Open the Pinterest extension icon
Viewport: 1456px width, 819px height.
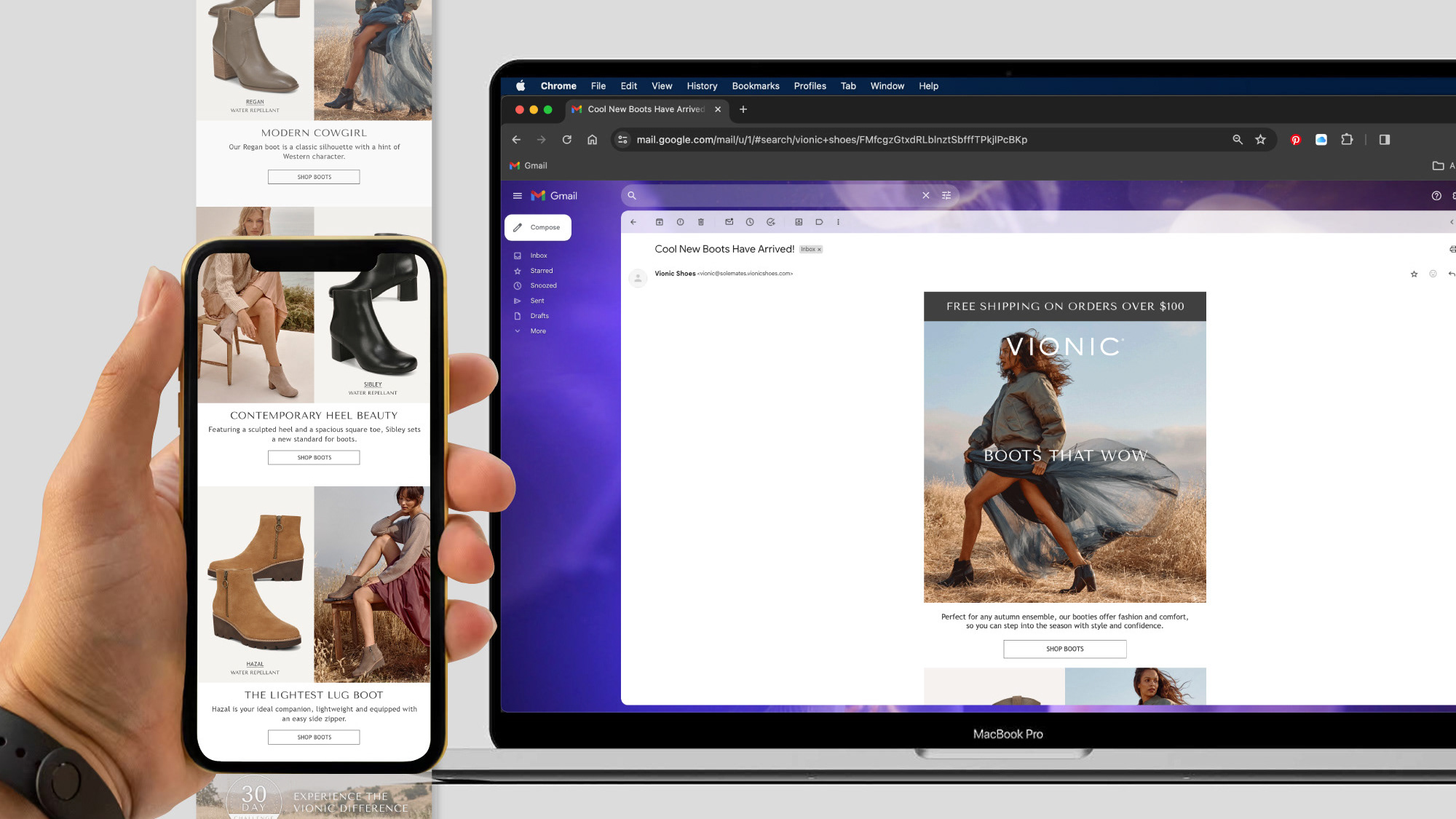pyautogui.click(x=1295, y=140)
